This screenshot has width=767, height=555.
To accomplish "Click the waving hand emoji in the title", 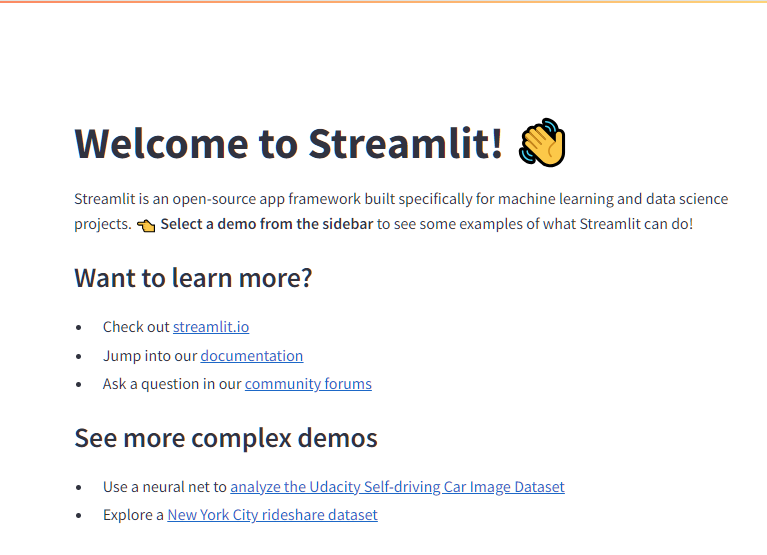I will (x=542, y=142).
